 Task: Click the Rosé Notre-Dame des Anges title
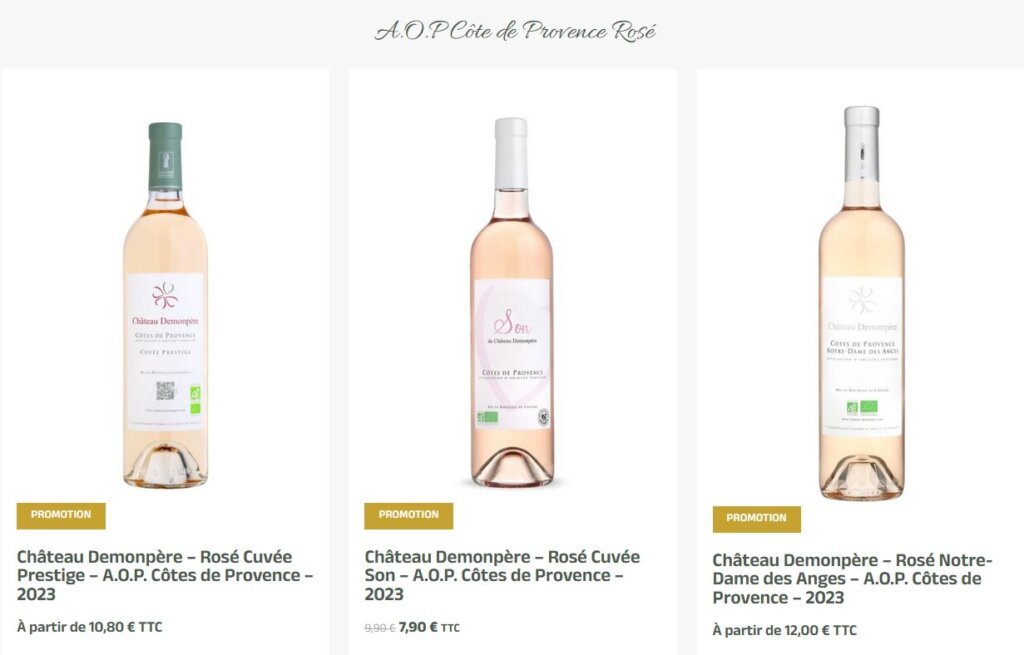(x=852, y=579)
